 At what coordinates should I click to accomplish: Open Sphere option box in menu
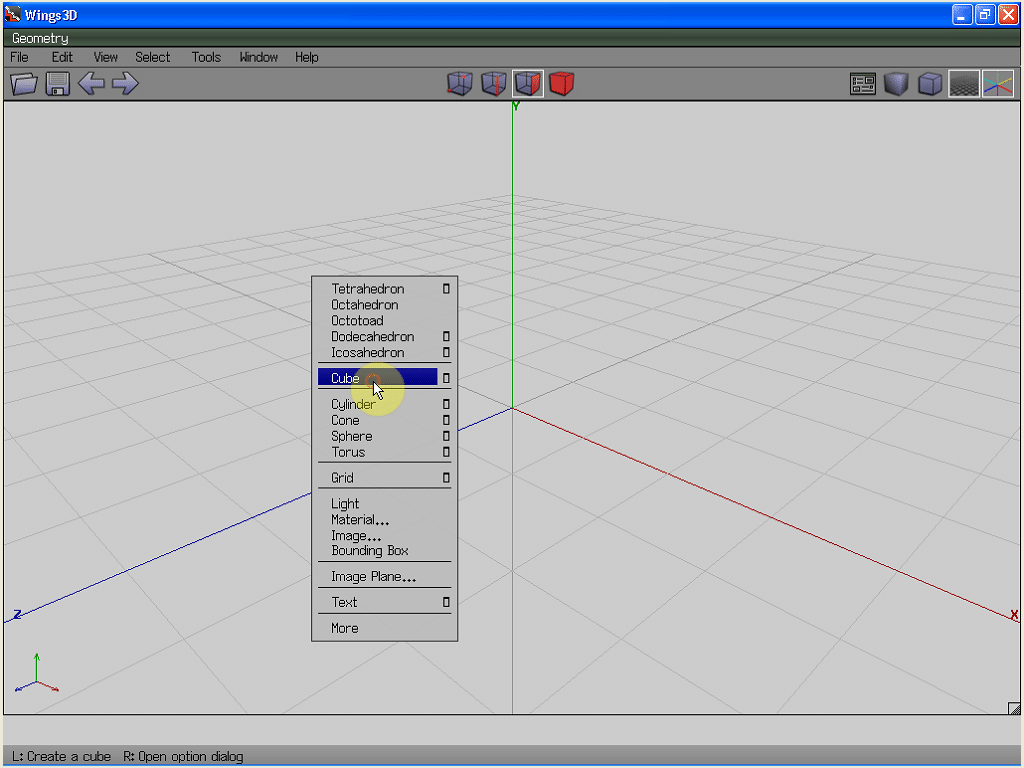(x=446, y=436)
